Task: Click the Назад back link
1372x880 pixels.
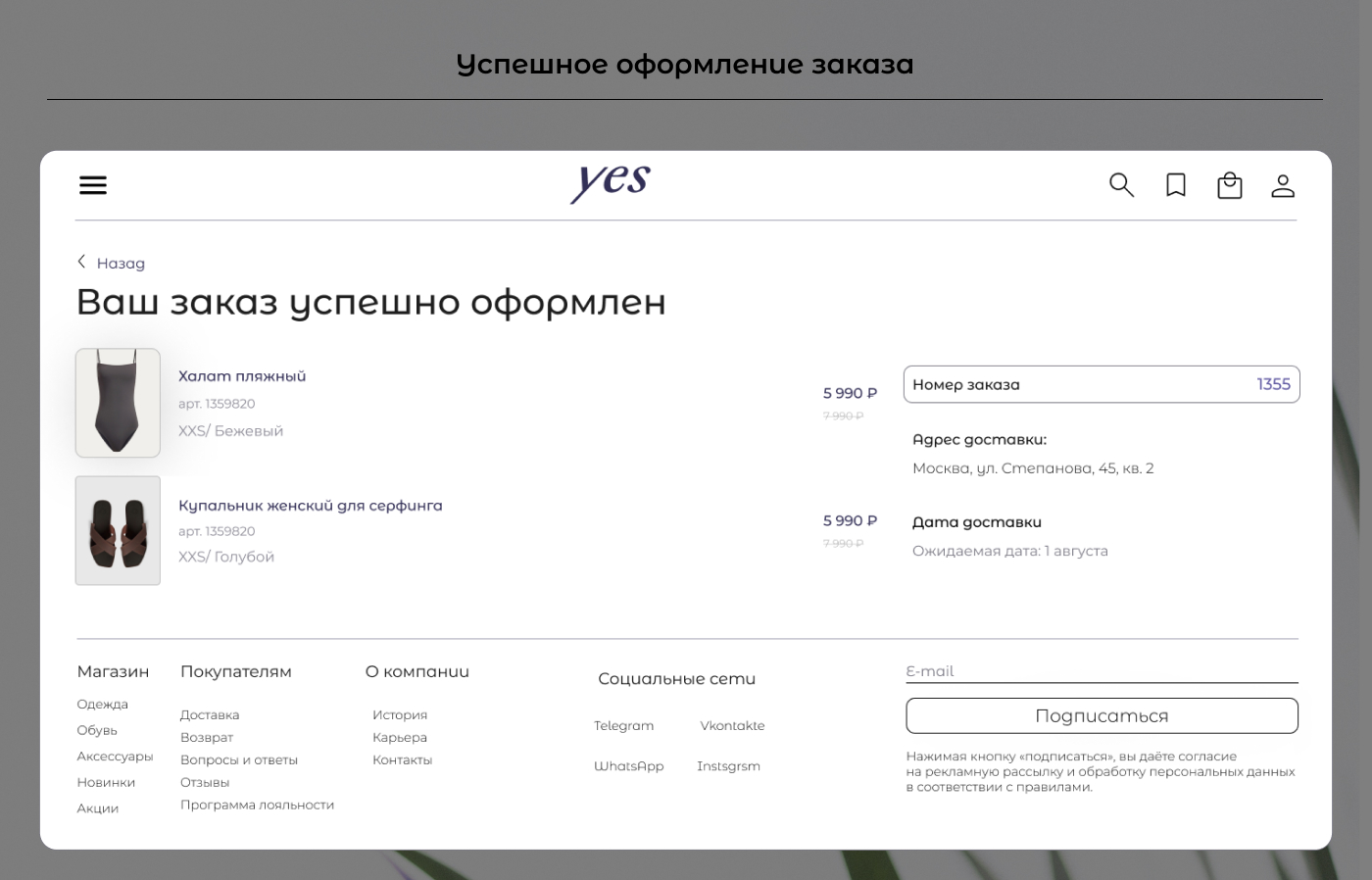Action: pos(122,263)
